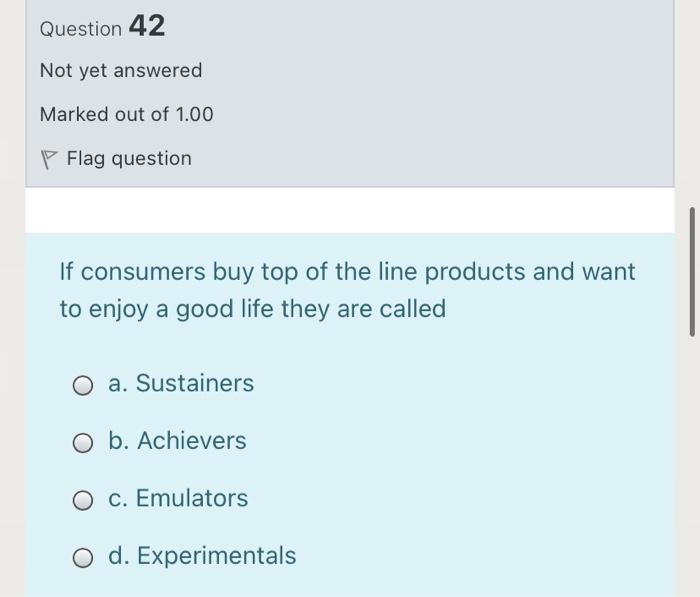Screen dimensions: 700x597
Task: Click the Question heading word
Action: pos(80,29)
